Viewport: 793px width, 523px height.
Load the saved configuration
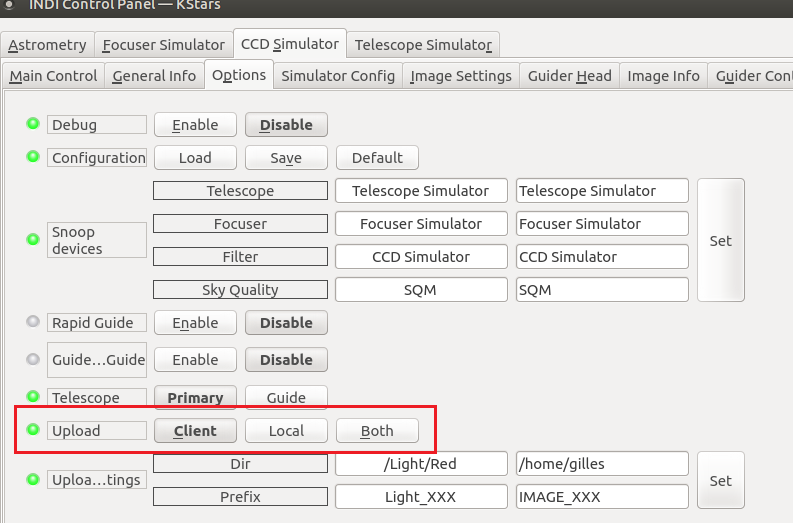tap(195, 158)
